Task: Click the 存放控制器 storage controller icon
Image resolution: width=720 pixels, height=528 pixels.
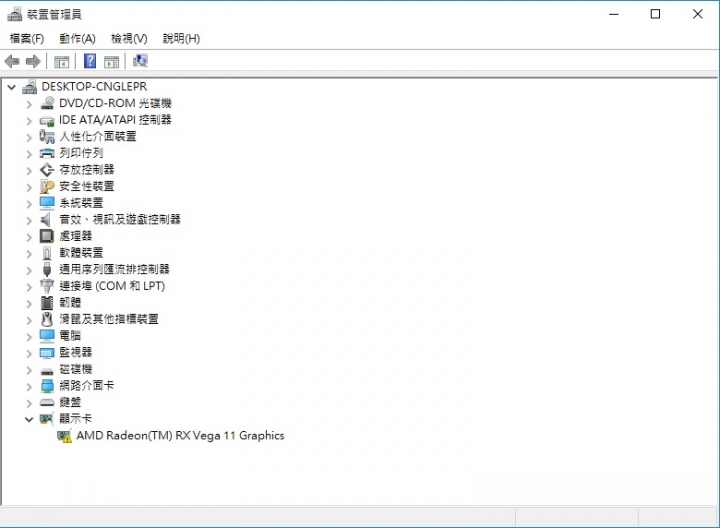Action: [x=47, y=170]
